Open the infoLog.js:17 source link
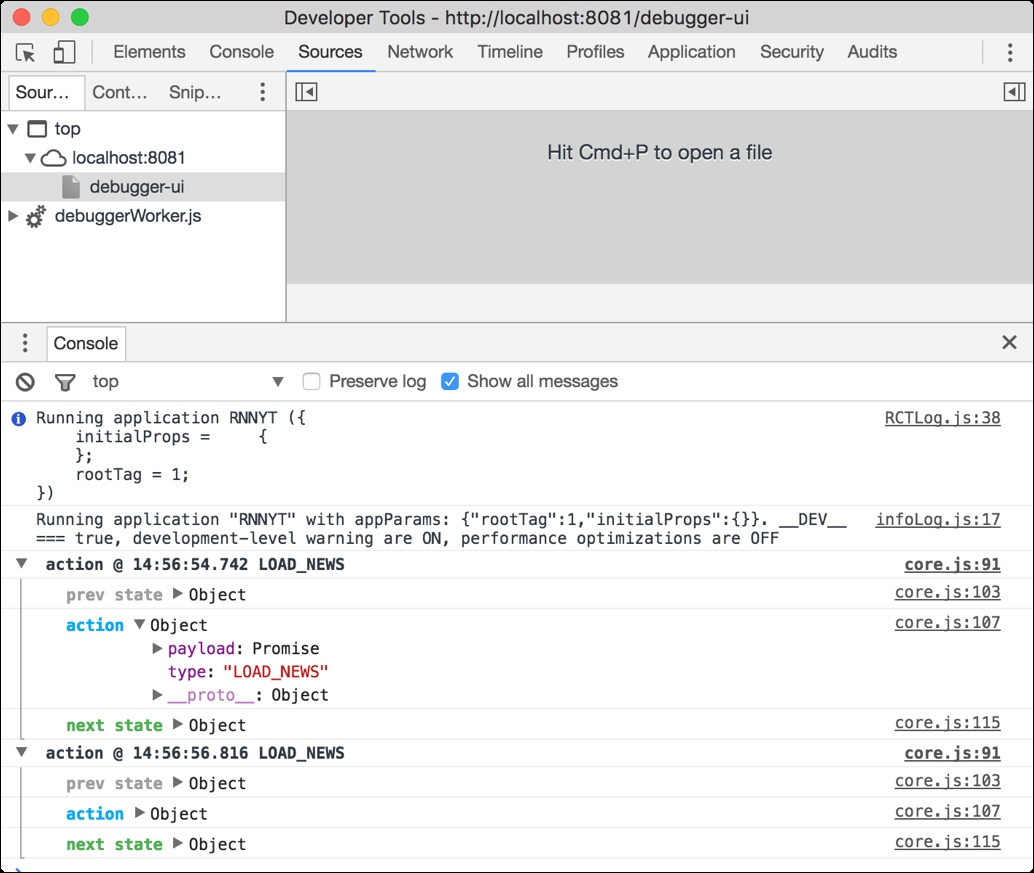Image resolution: width=1034 pixels, height=873 pixels. click(x=938, y=520)
